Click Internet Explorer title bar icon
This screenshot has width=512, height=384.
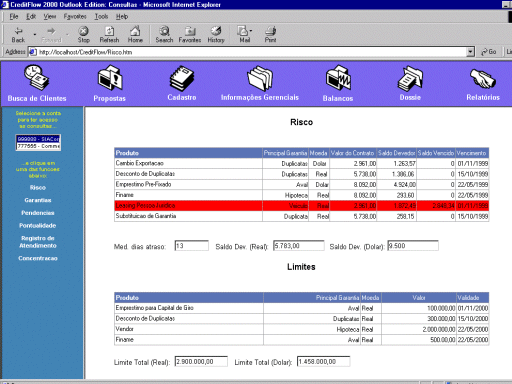4,5
